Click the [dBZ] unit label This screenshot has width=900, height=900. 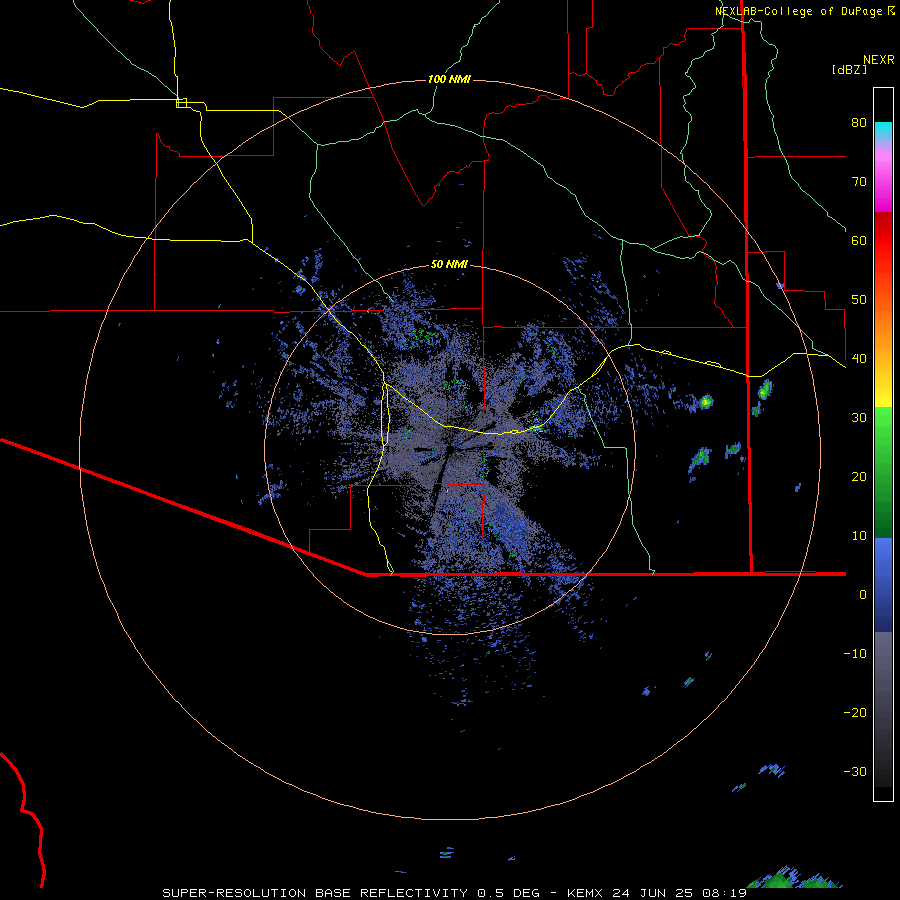(x=849, y=70)
